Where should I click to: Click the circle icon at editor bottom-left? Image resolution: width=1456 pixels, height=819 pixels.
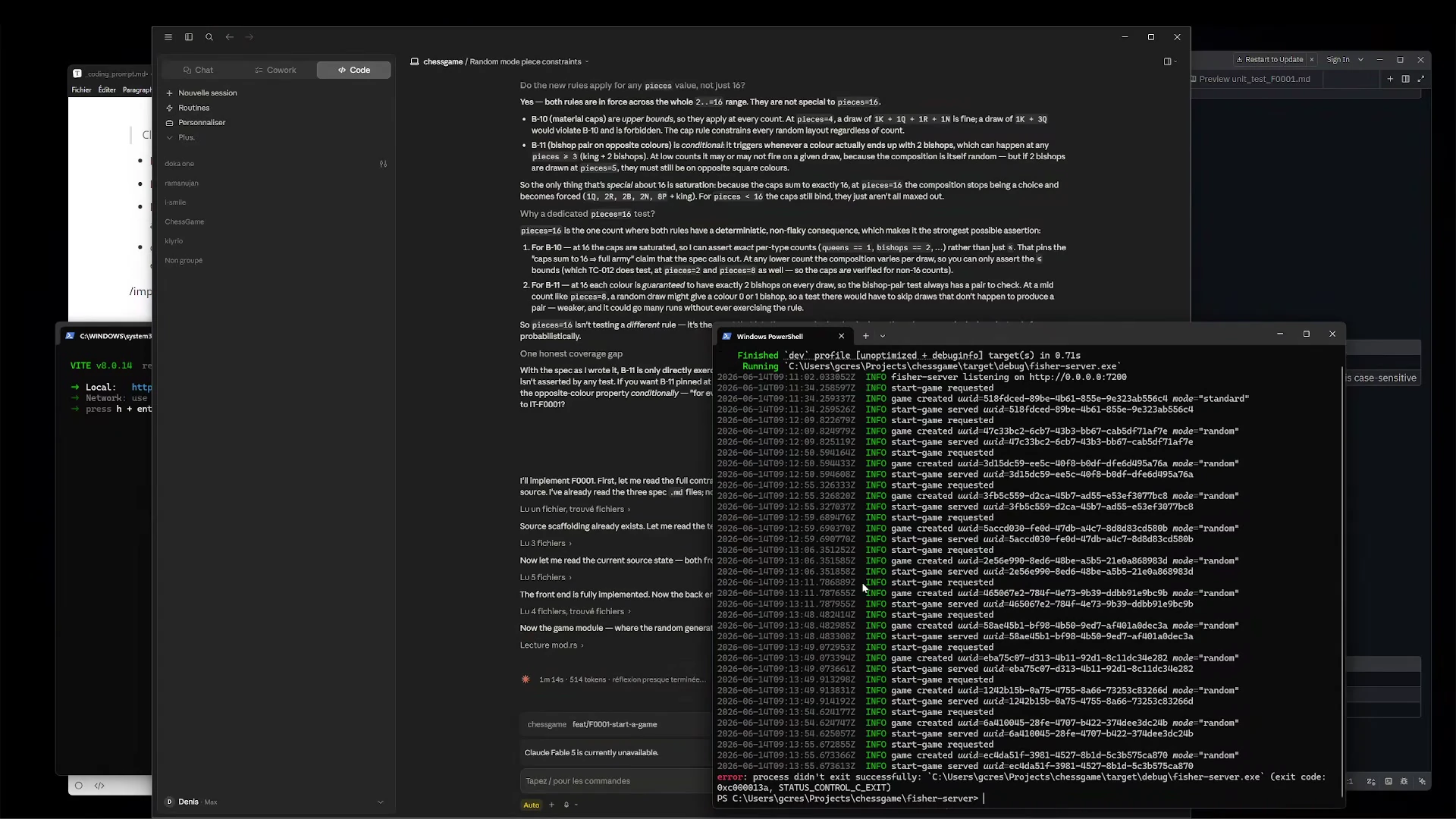pos(78,786)
